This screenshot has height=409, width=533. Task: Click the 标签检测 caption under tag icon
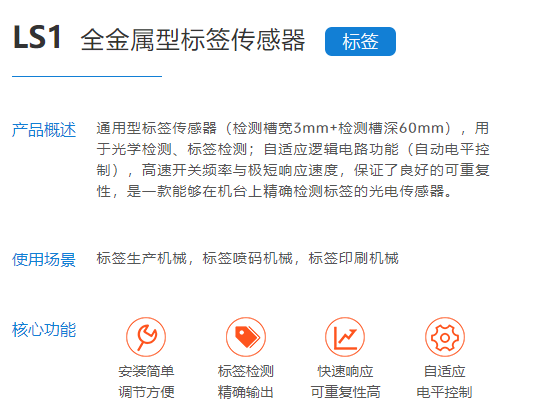click(246, 371)
